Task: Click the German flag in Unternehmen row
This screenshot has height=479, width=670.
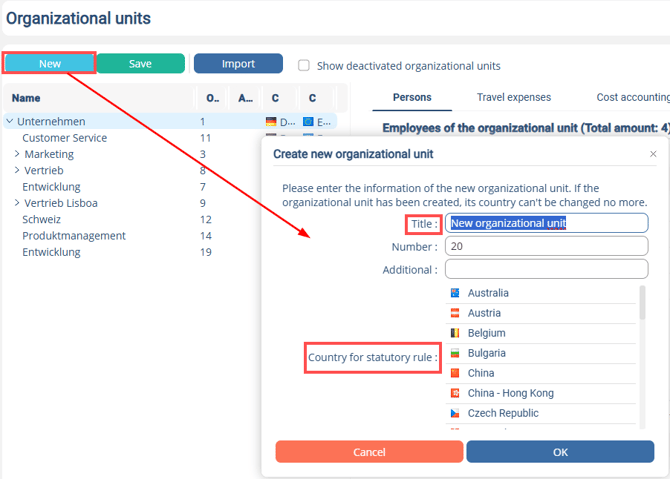Action: click(x=271, y=122)
